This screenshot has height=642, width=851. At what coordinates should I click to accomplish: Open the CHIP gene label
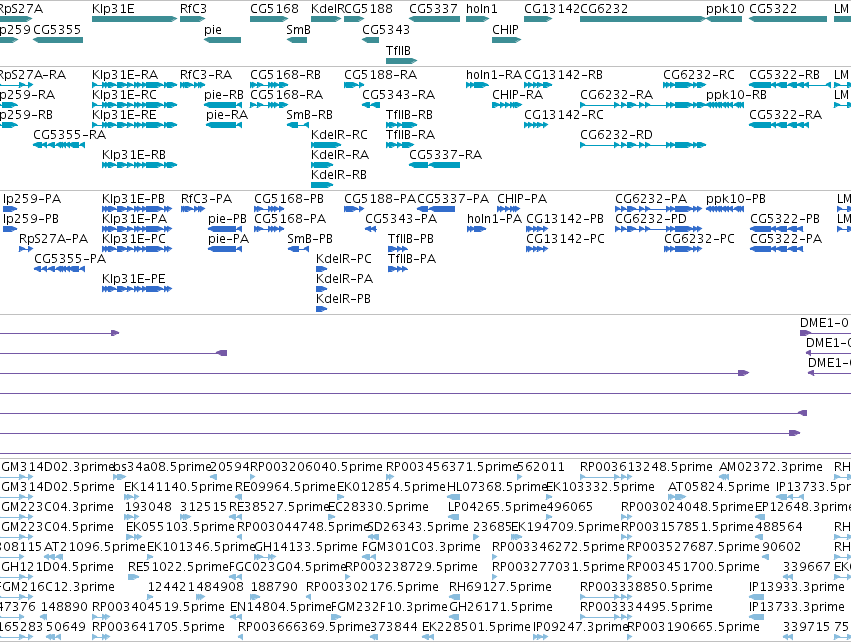[505, 29]
